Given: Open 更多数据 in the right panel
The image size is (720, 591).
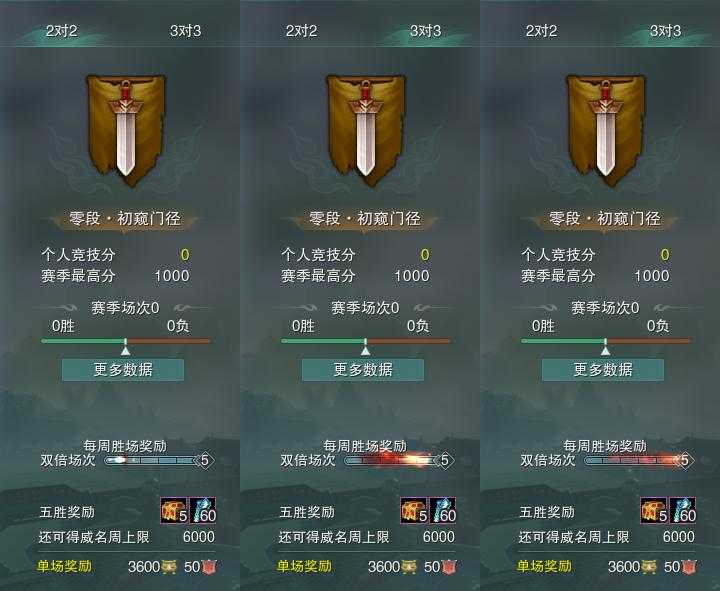Looking at the screenshot, I should pyautogui.click(x=603, y=370).
